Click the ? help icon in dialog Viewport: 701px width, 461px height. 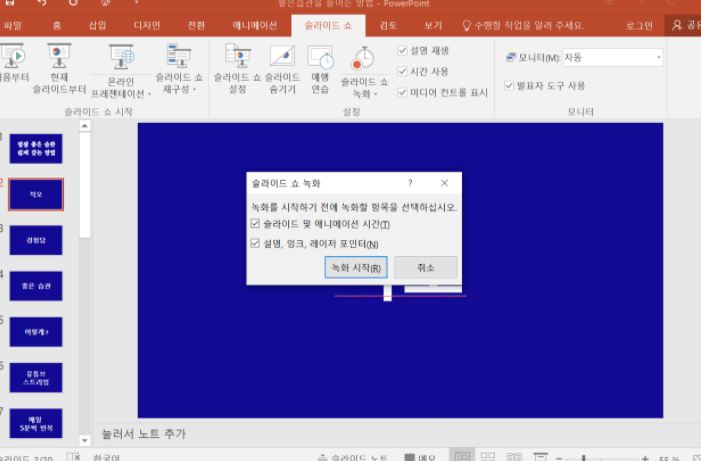[410, 183]
